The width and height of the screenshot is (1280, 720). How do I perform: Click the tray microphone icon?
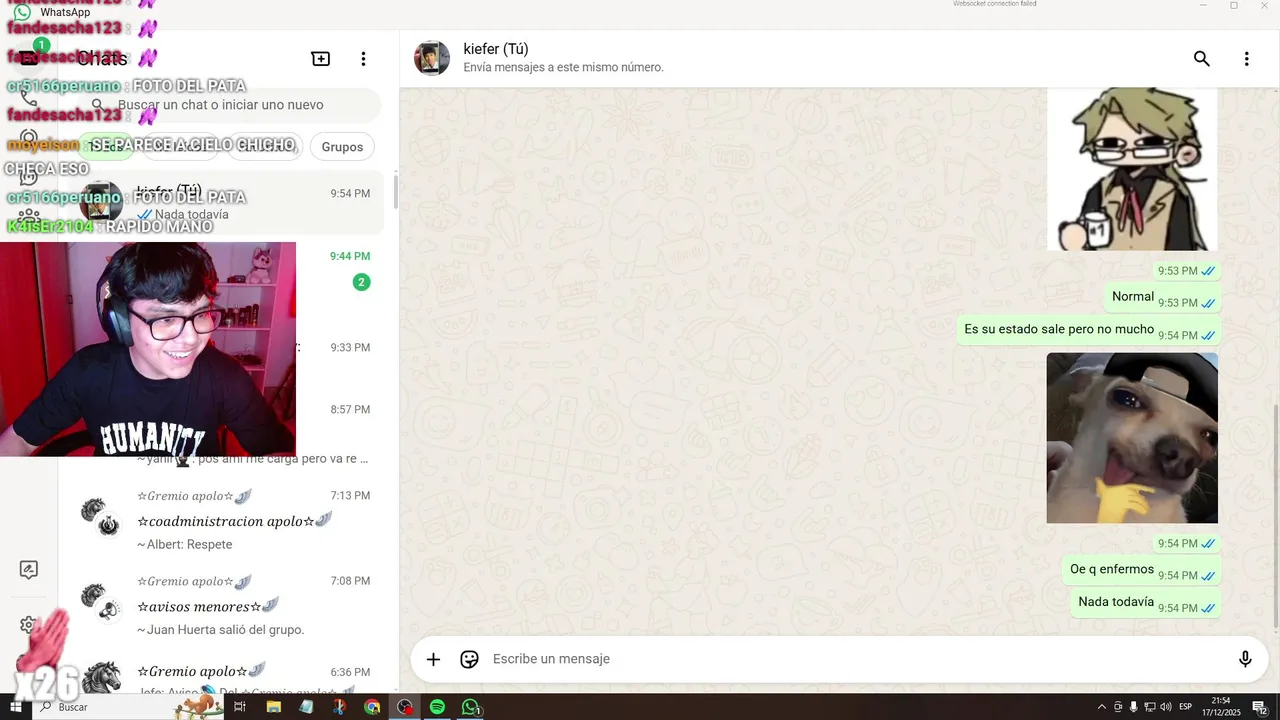point(1133,707)
